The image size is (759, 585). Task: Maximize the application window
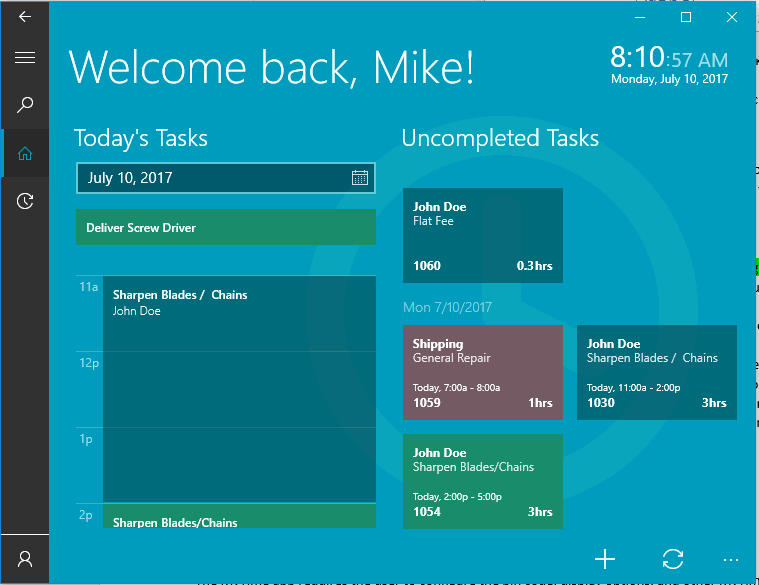pyautogui.click(x=686, y=17)
